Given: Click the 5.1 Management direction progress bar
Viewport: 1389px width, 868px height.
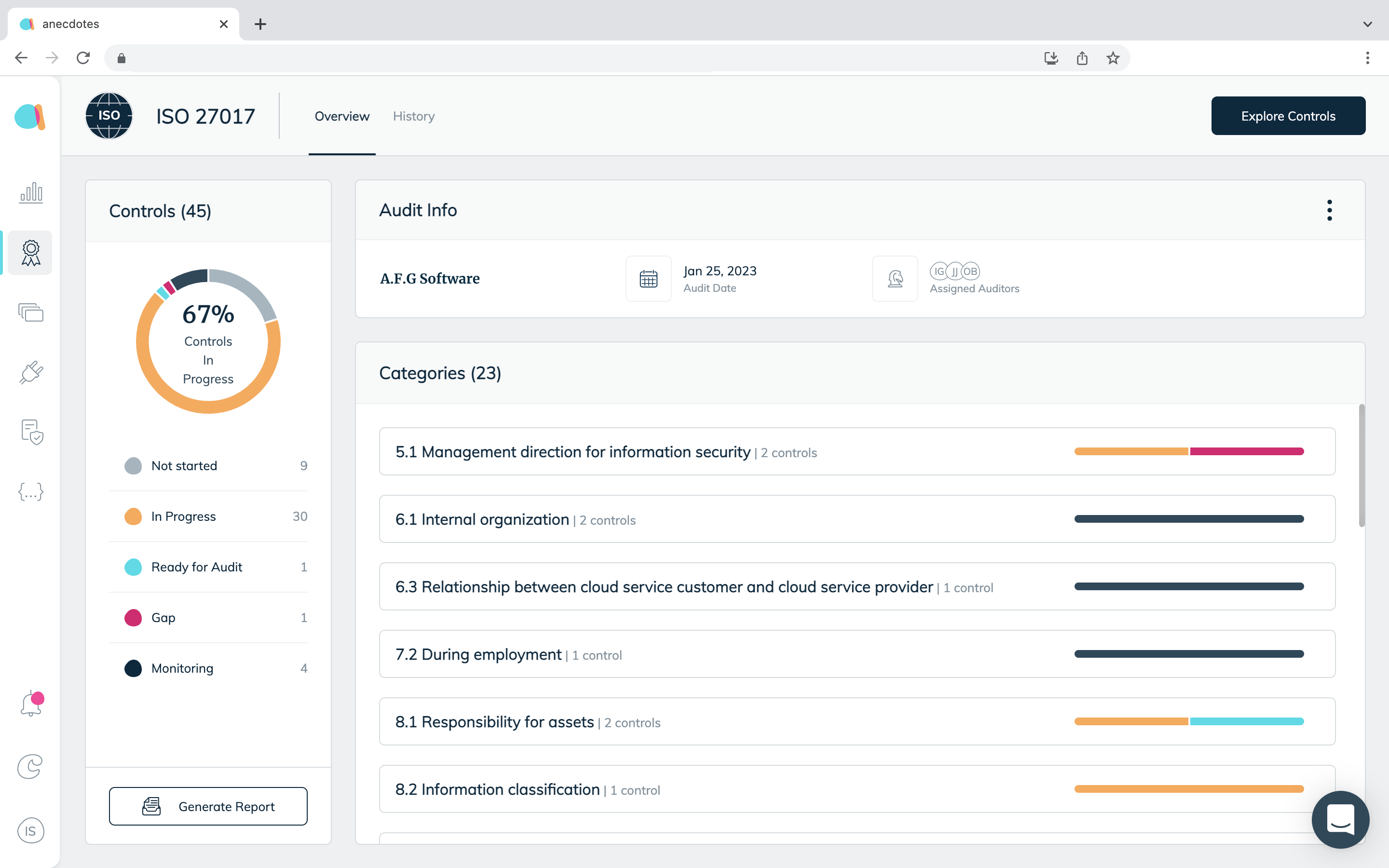Looking at the screenshot, I should tap(1188, 452).
